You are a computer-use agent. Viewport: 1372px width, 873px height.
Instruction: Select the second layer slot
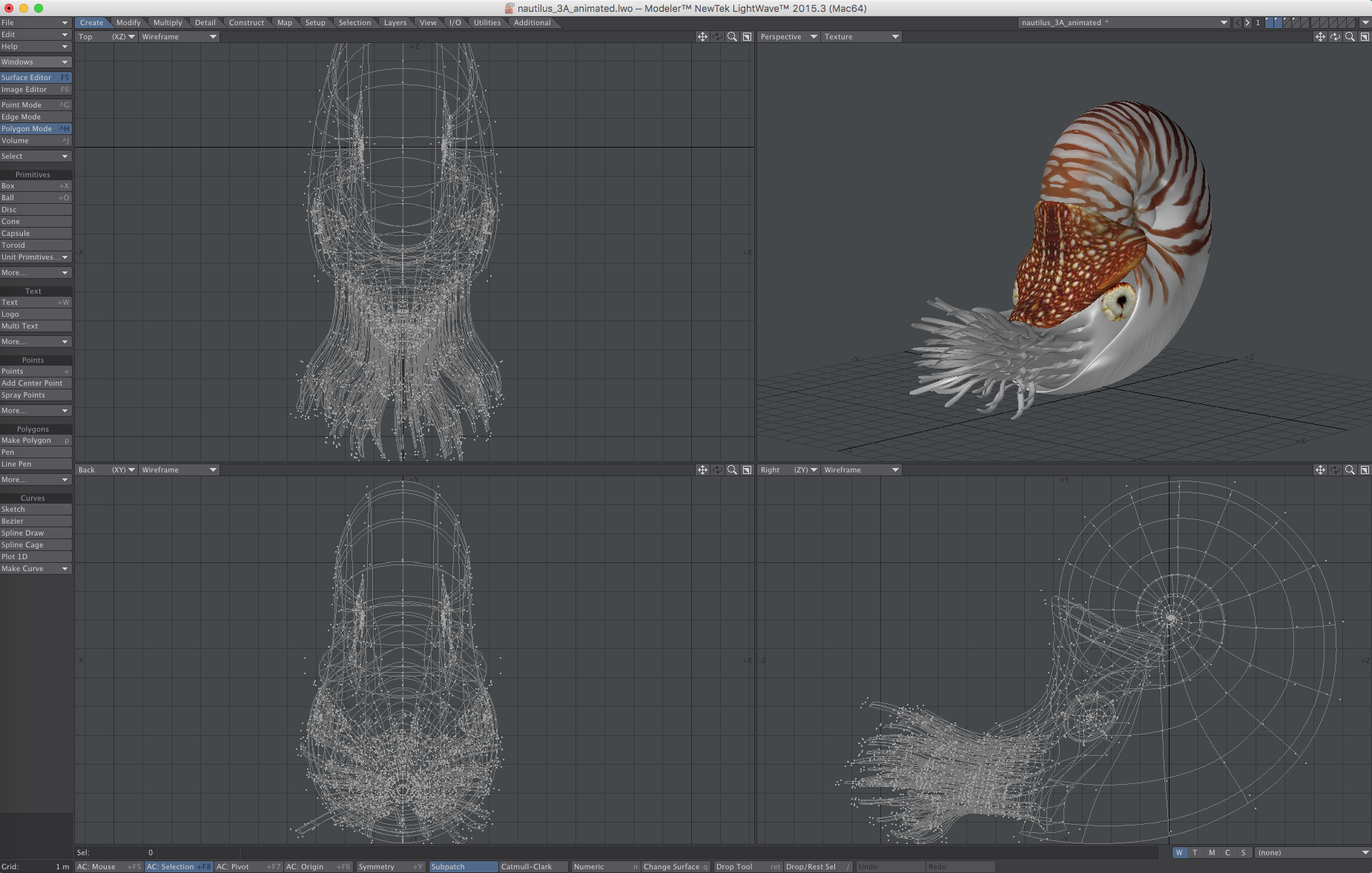coord(1278,22)
